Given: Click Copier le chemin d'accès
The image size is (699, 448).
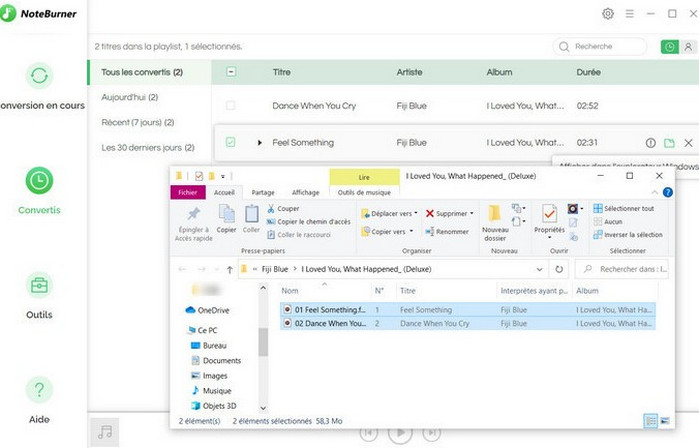Looking at the screenshot, I should [308, 222].
